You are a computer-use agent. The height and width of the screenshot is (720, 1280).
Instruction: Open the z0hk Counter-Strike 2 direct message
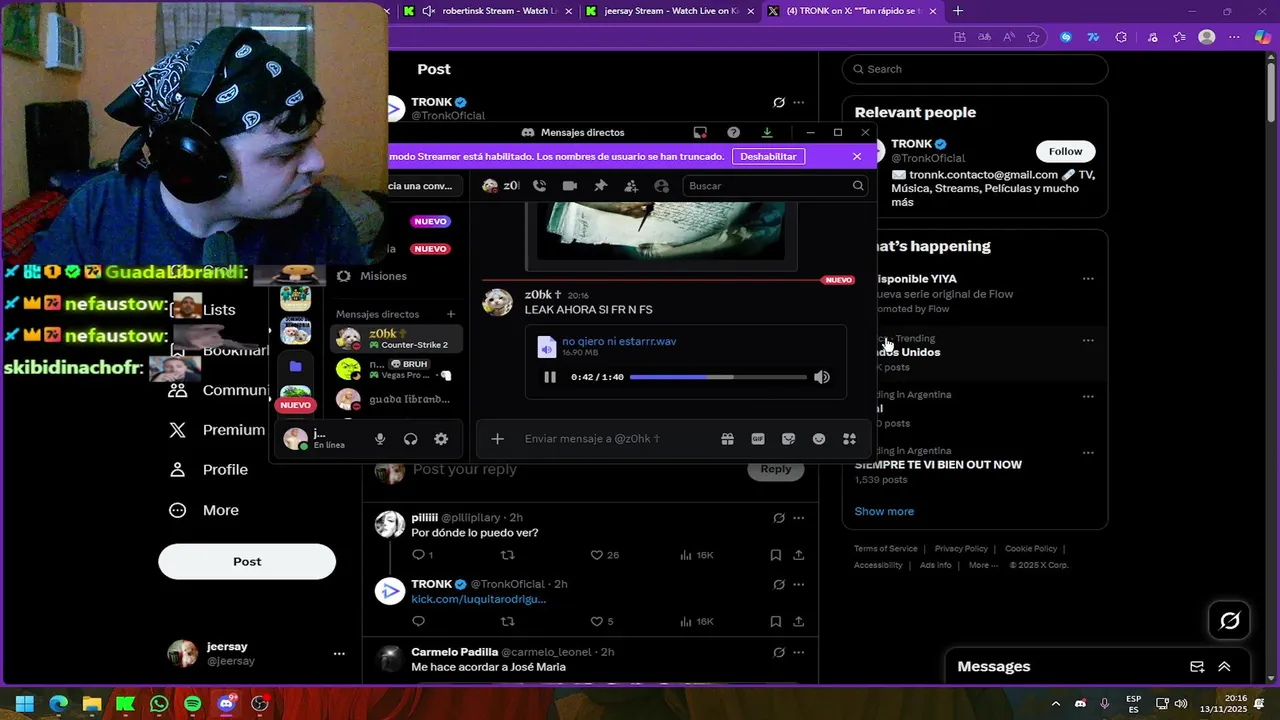point(396,339)
